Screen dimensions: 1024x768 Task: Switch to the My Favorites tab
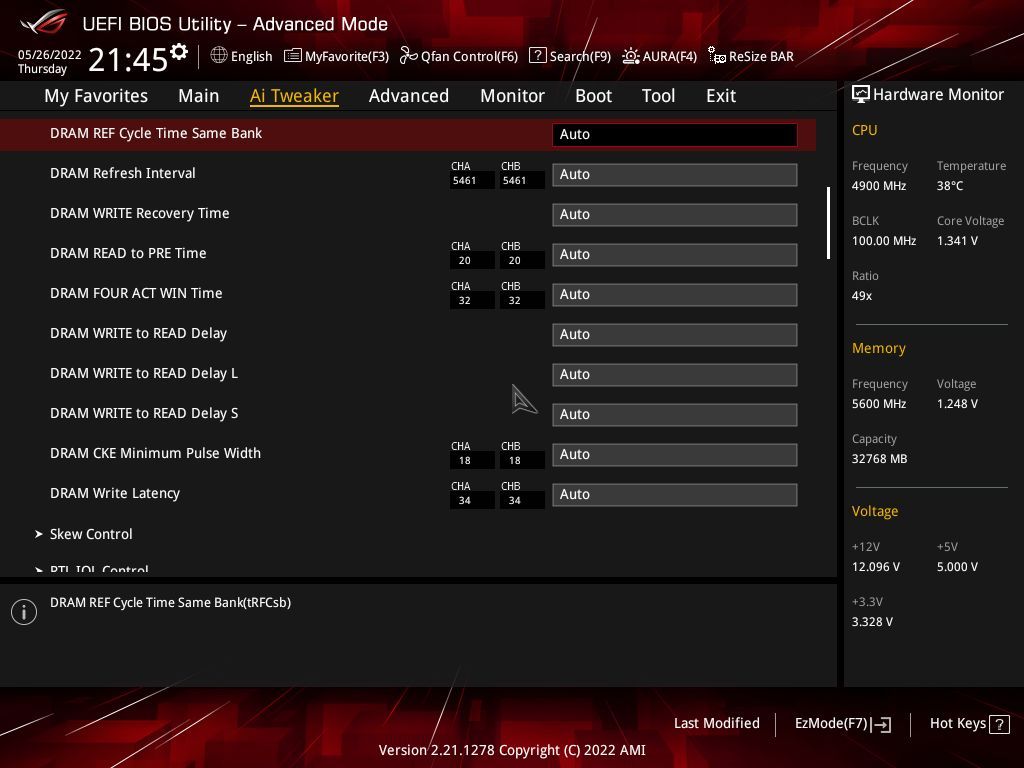[x=96, y=96]
